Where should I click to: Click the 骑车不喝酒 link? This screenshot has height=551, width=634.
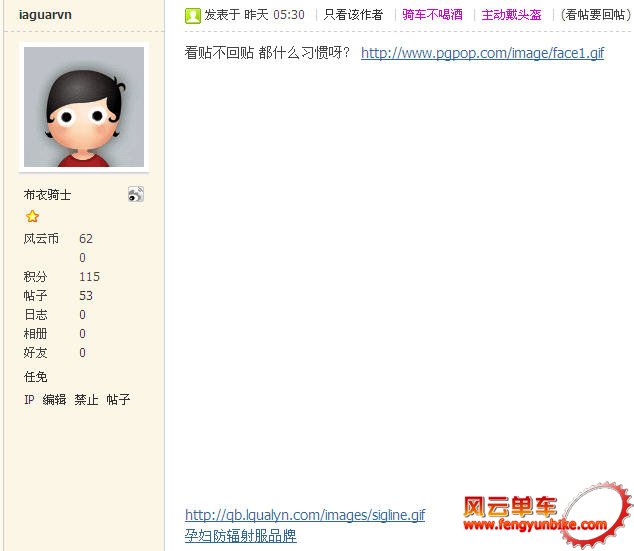(432, 15)
